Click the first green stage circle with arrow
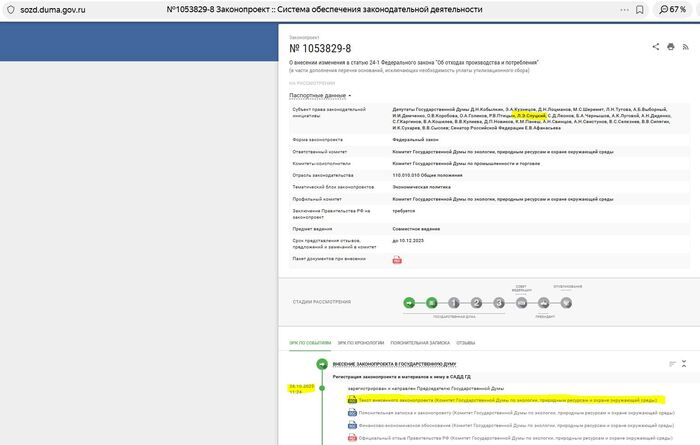The width and height of the screenshot is (700, 445). 408,302
